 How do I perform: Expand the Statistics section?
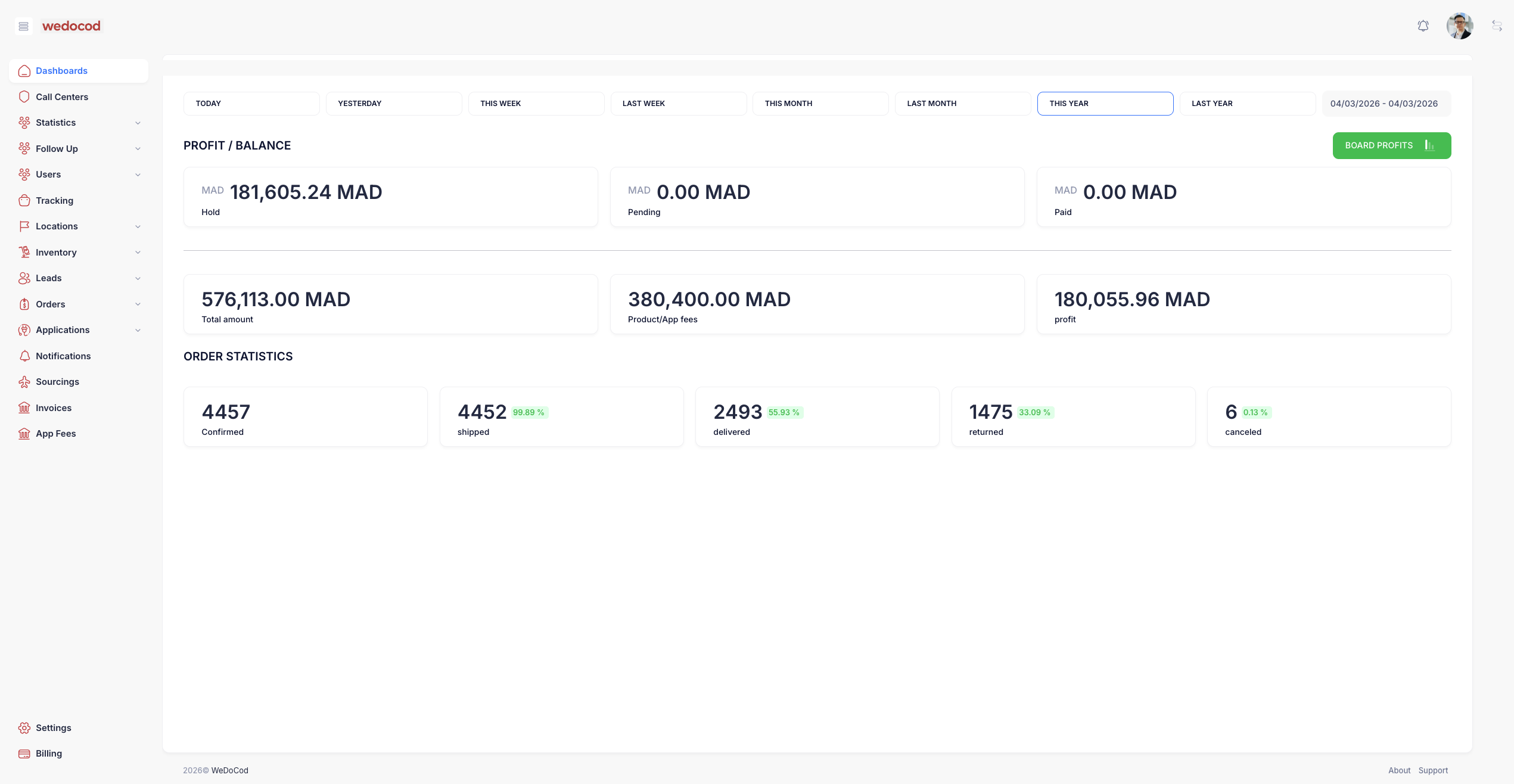click(138, 123)
